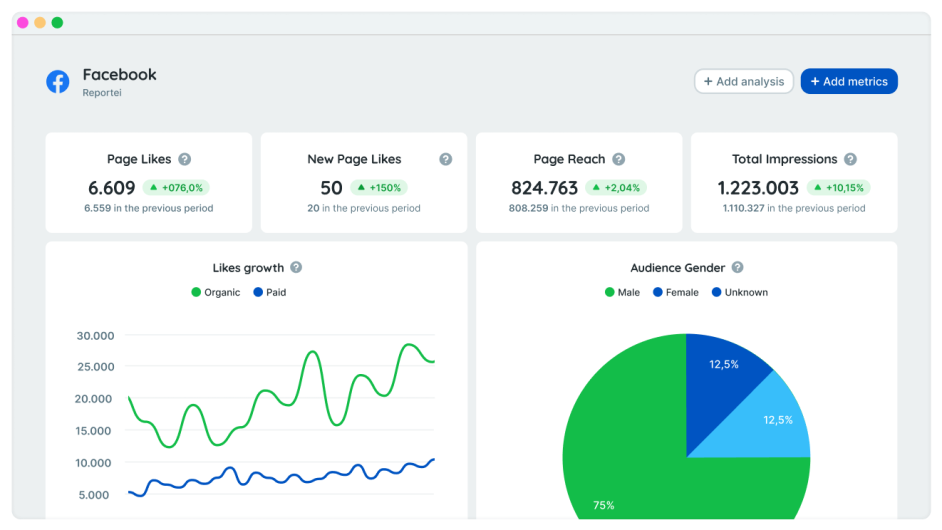Toggle the Female legend entry
This screenshot has height=530, width=942.
[676, 292]
